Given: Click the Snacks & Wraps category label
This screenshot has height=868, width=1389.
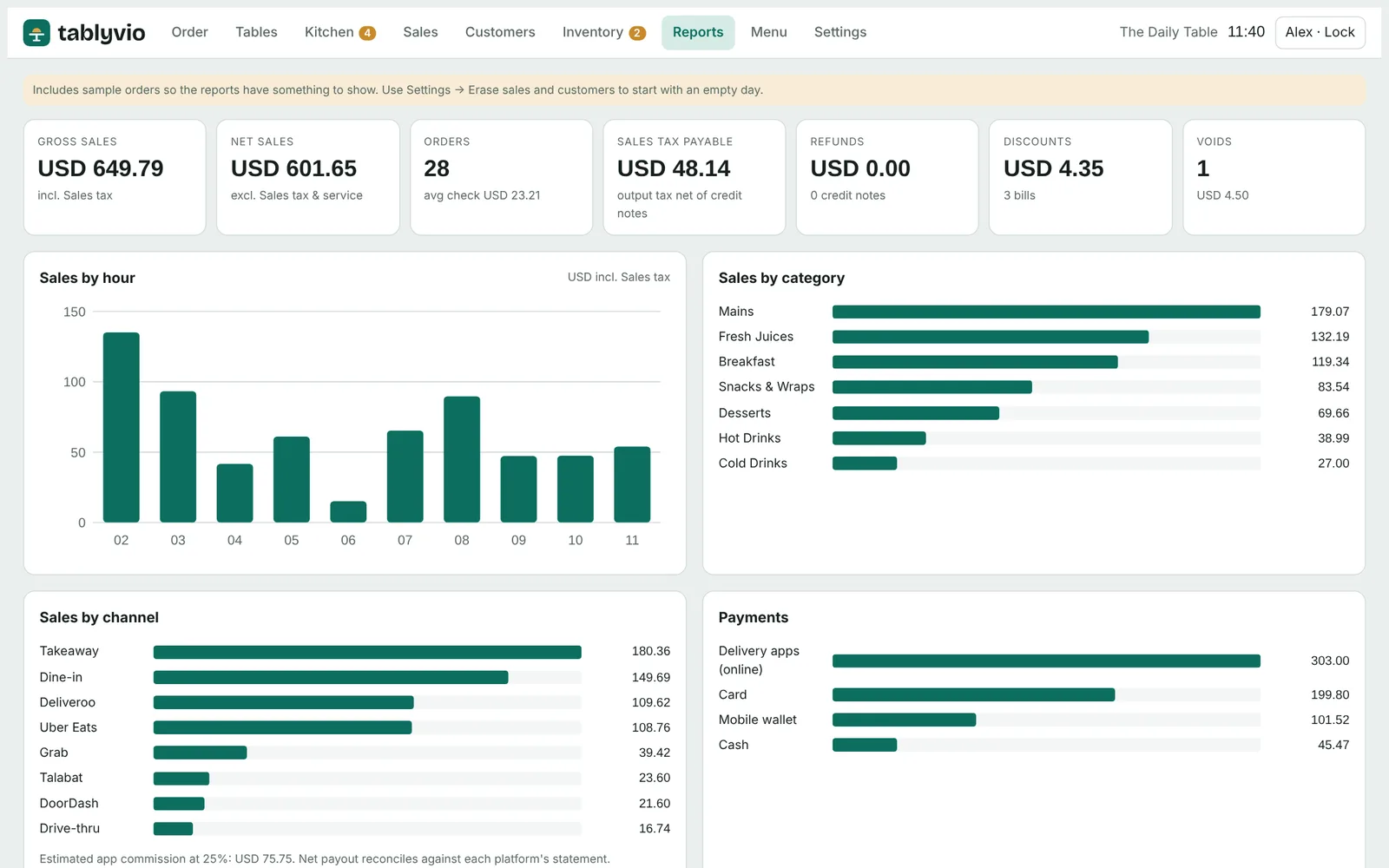Looking at the screenshot, I should [767, 387].
